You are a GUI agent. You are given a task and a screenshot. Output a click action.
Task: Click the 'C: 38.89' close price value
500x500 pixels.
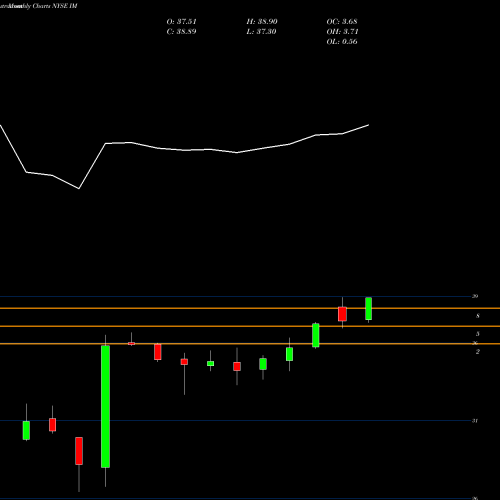pyautogui.click(x=181, y=32)
